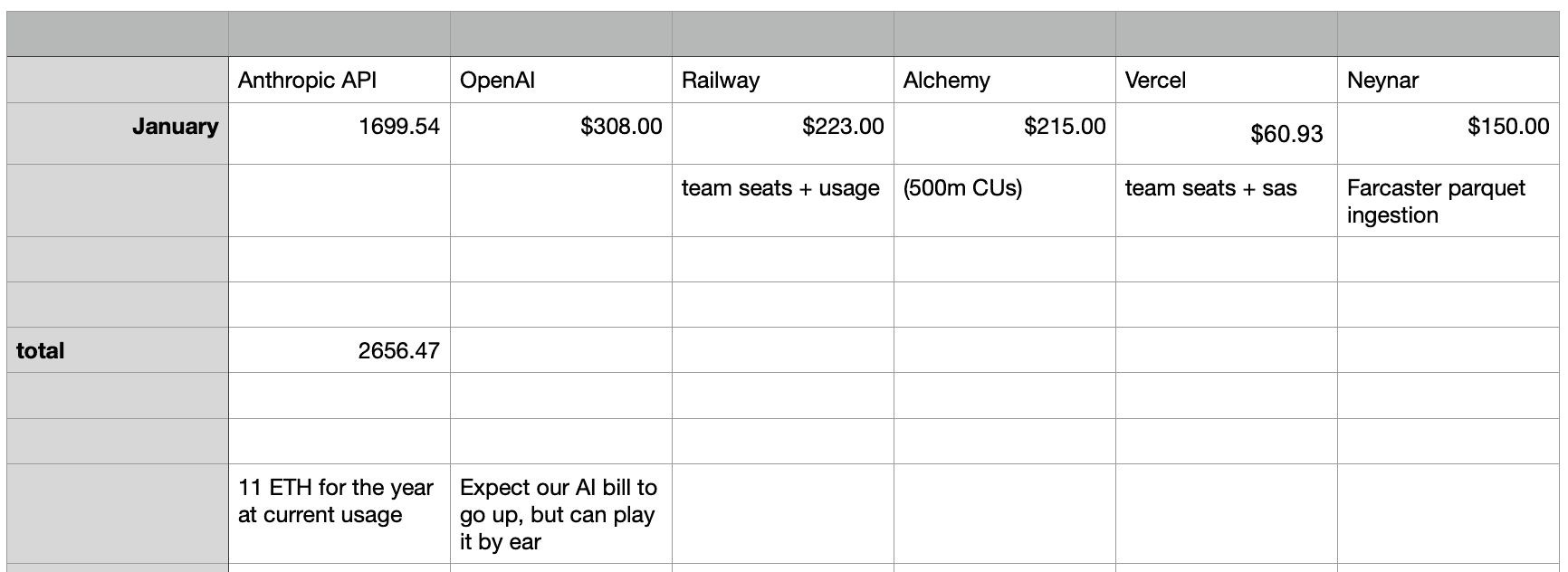Select the $308.00 OpenAI cell

(x=560, y=133)
